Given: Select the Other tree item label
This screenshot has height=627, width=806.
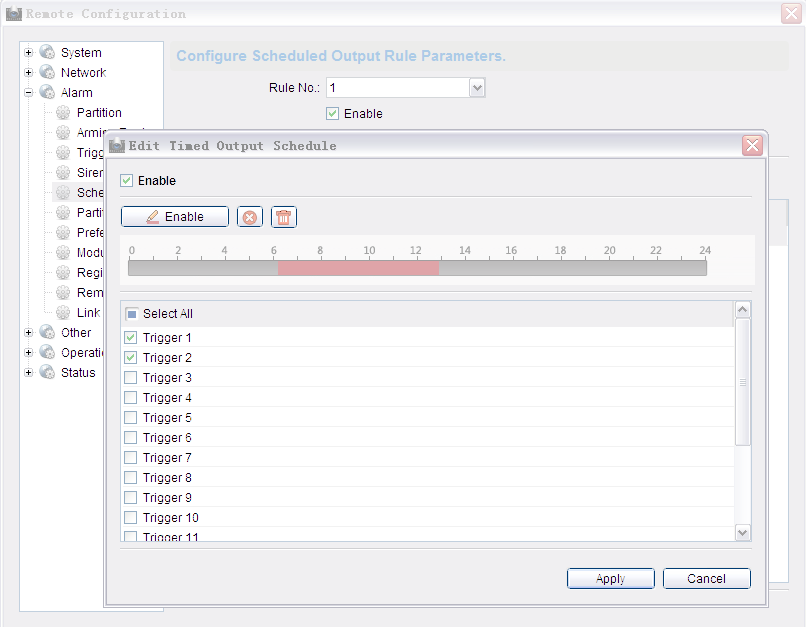Looking at the screenshot, I should coord(76,333).
